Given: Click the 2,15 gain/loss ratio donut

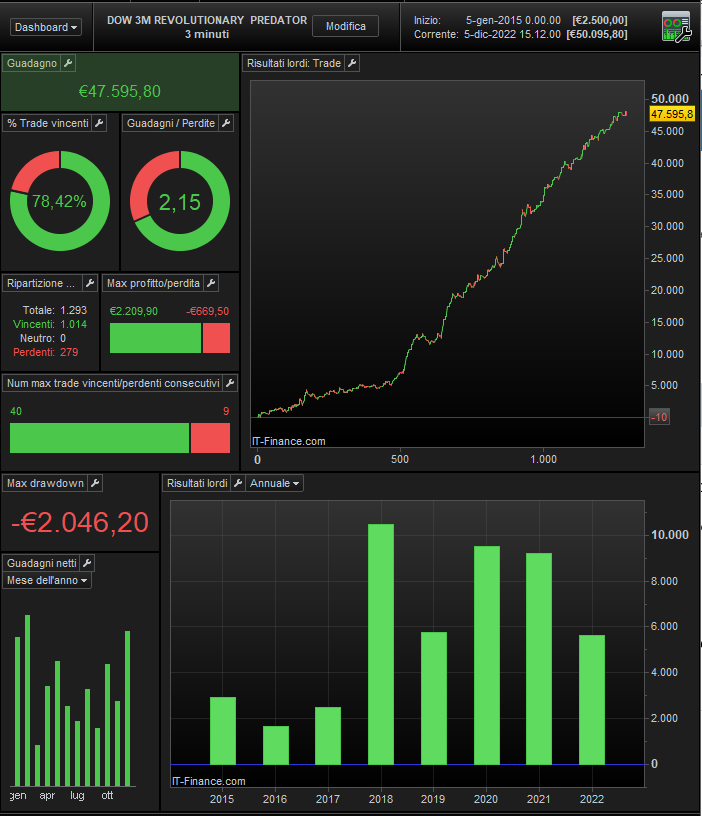Looking at the screenshot, I should 180,201.
